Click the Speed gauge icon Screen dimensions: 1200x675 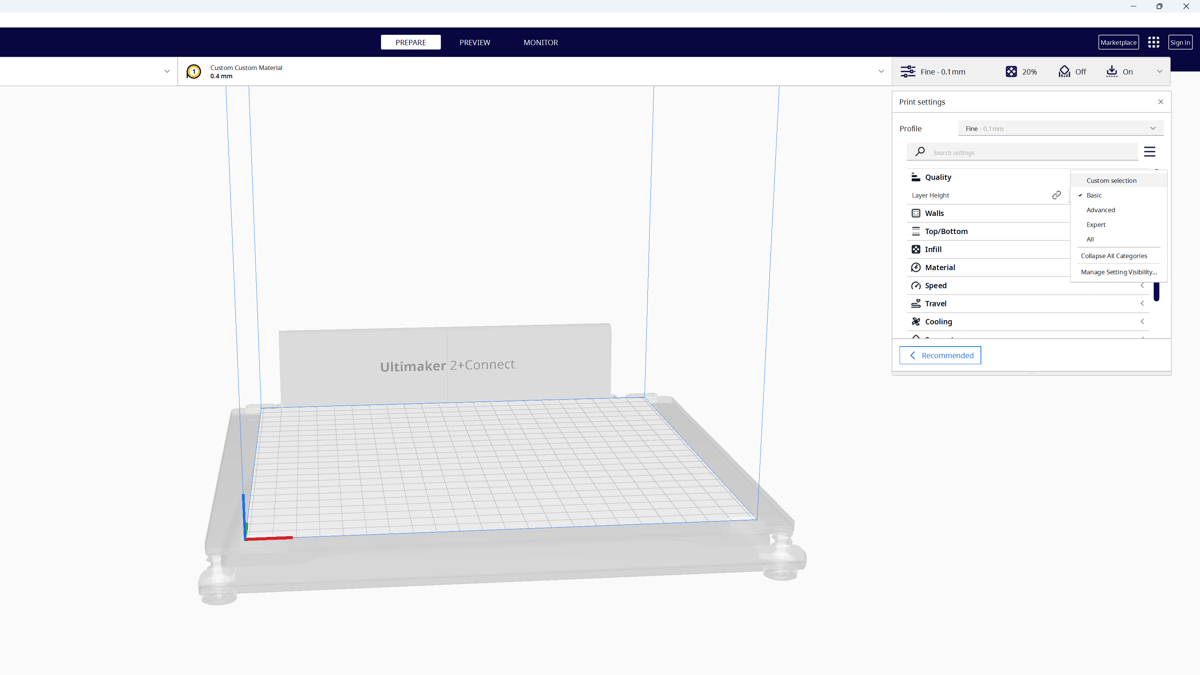tap(915, 285)
